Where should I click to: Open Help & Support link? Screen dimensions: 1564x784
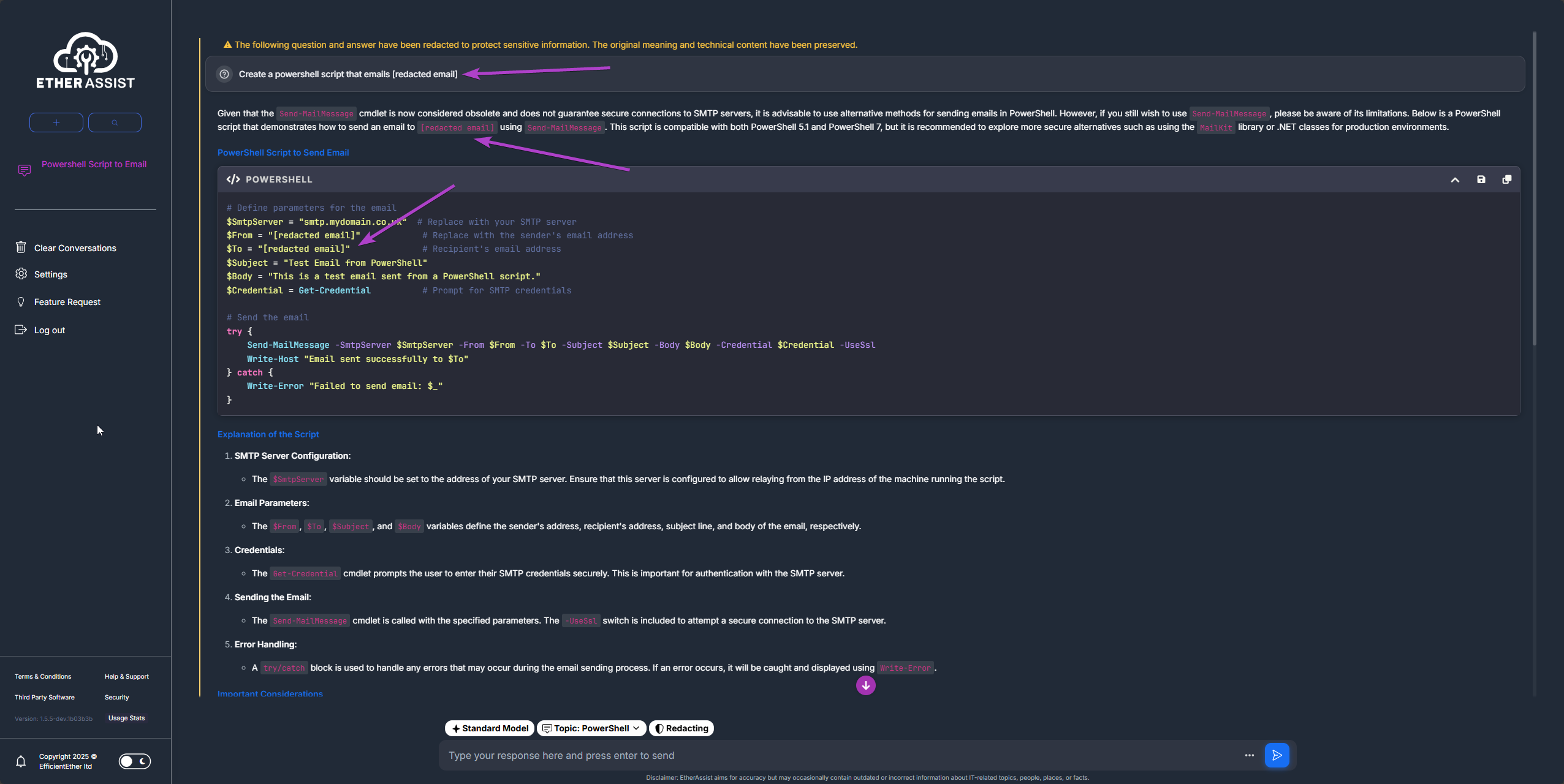tap(127, 676)
